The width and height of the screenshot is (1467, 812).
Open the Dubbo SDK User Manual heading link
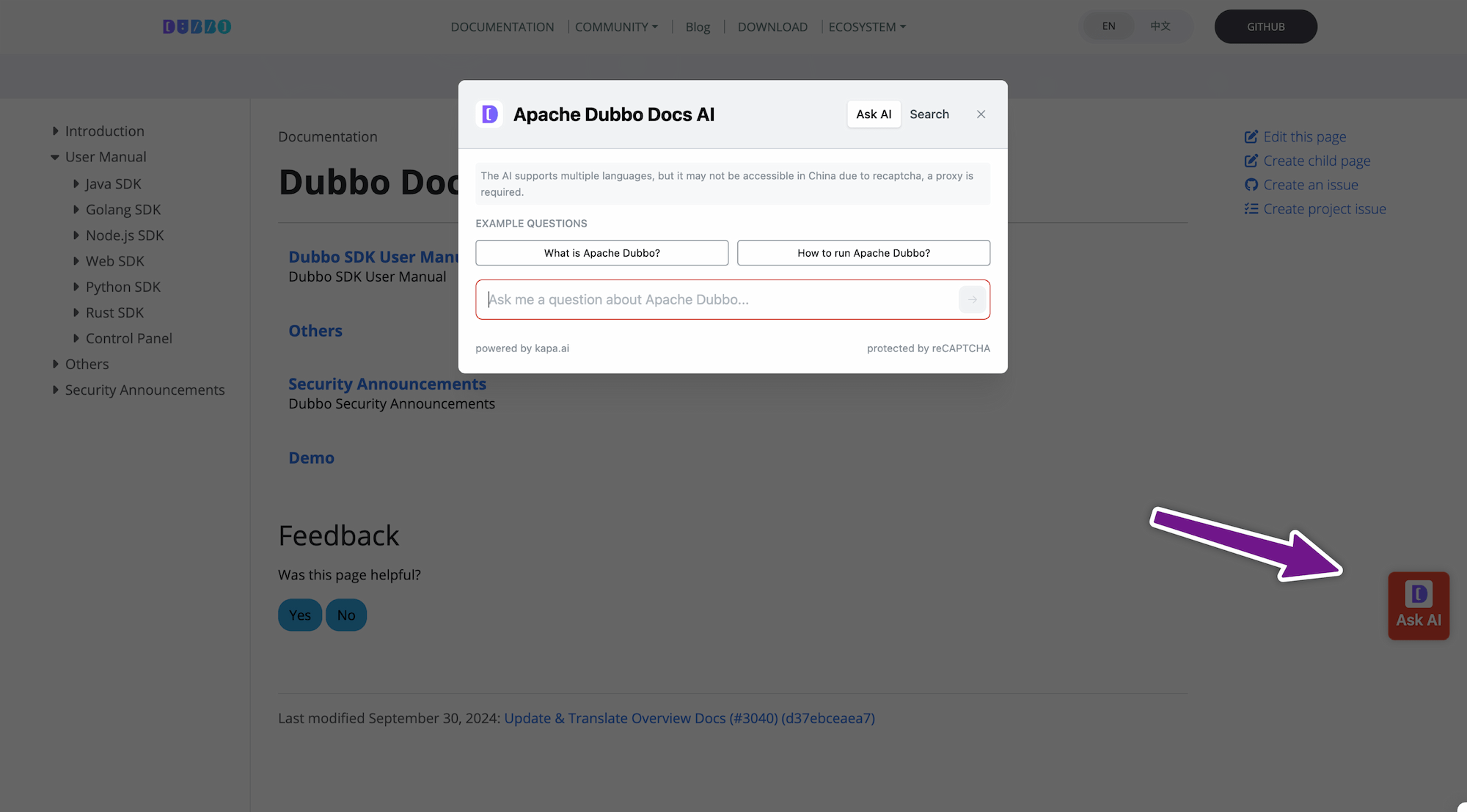tap(373, 257)
